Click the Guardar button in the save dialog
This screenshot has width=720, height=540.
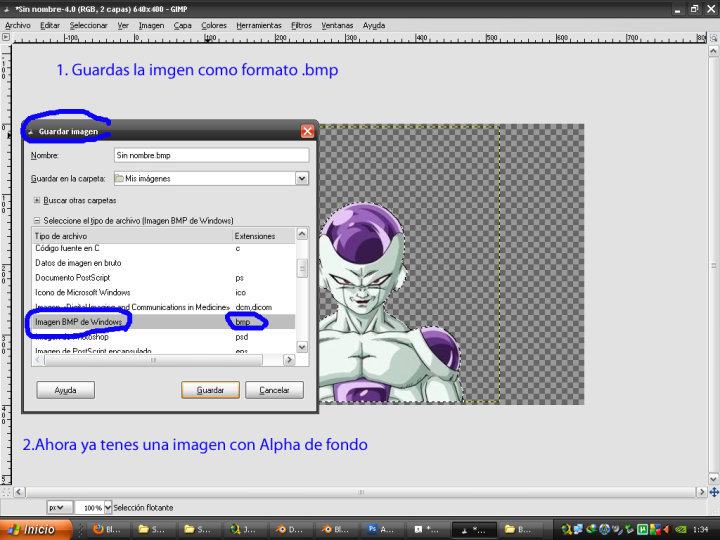coord(210,390)
